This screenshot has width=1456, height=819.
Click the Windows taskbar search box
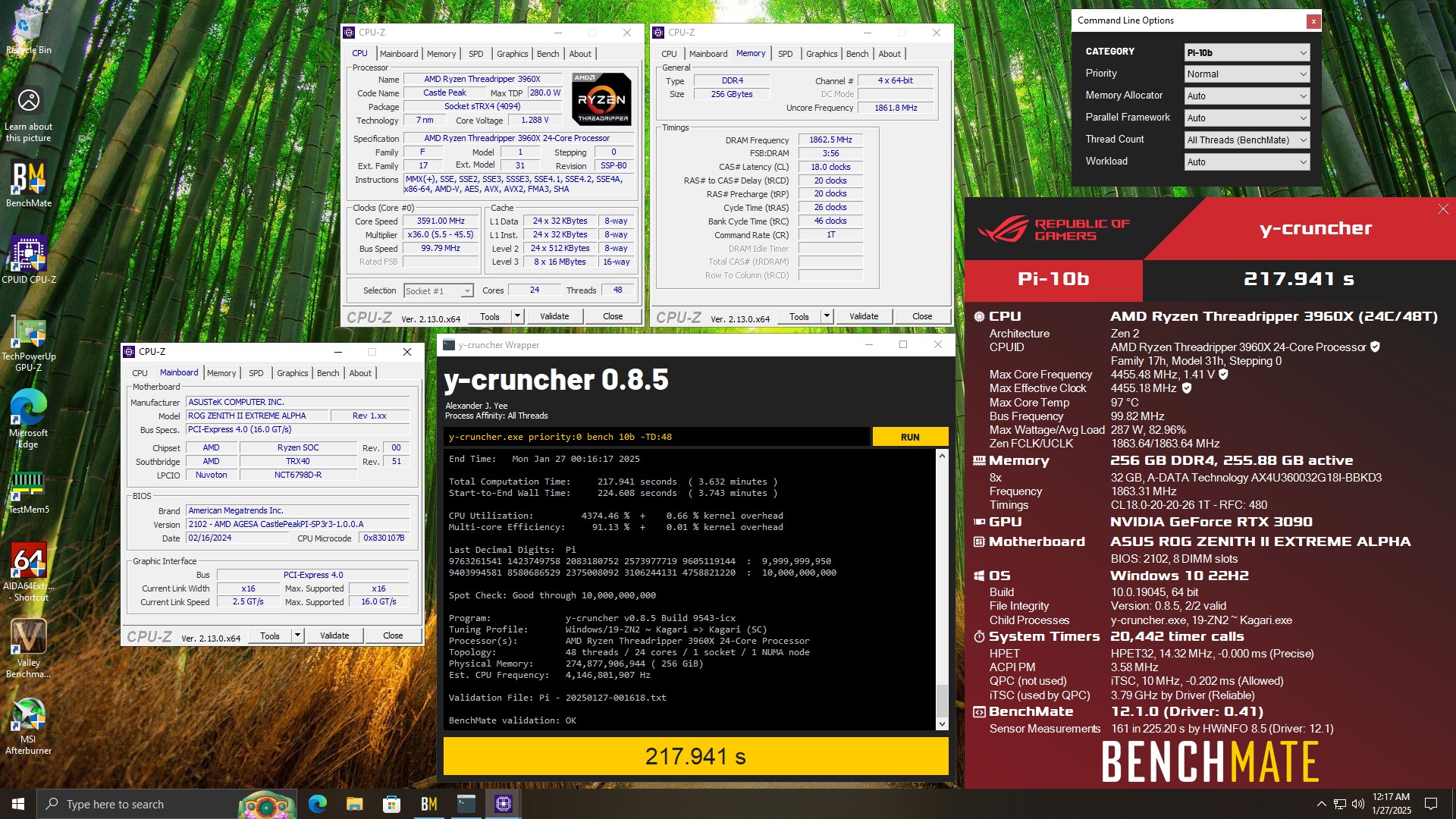(167, 804)
